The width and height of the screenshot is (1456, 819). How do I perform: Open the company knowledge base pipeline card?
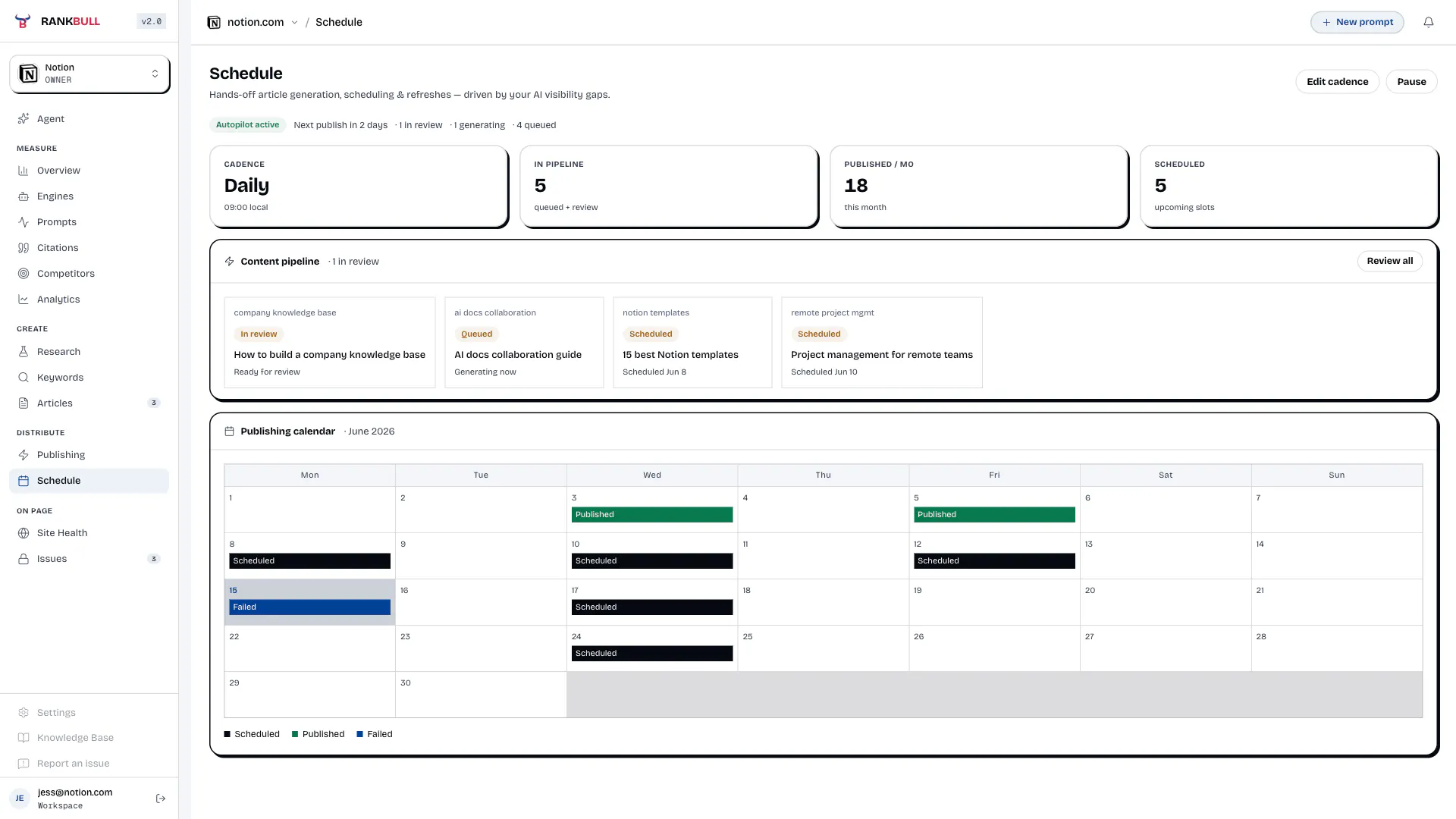pyautogui.click(x=330, y=343)
